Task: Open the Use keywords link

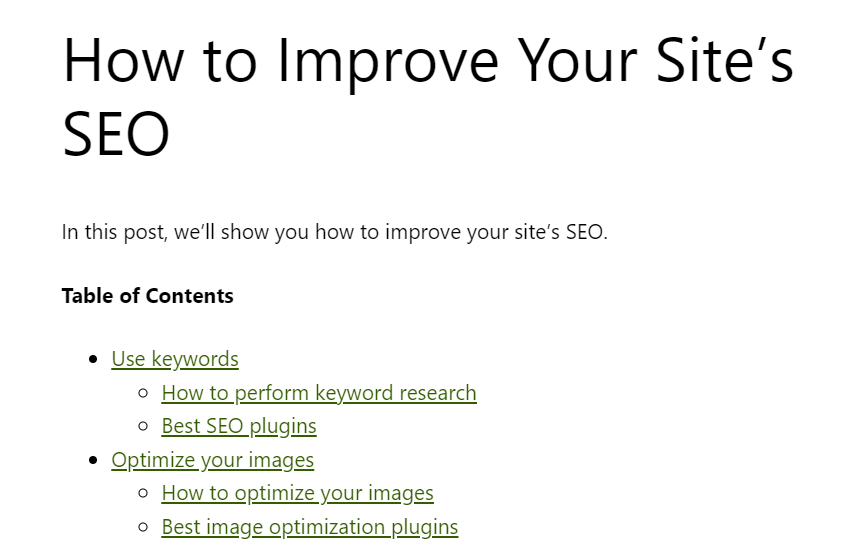Action: point(175,359)
